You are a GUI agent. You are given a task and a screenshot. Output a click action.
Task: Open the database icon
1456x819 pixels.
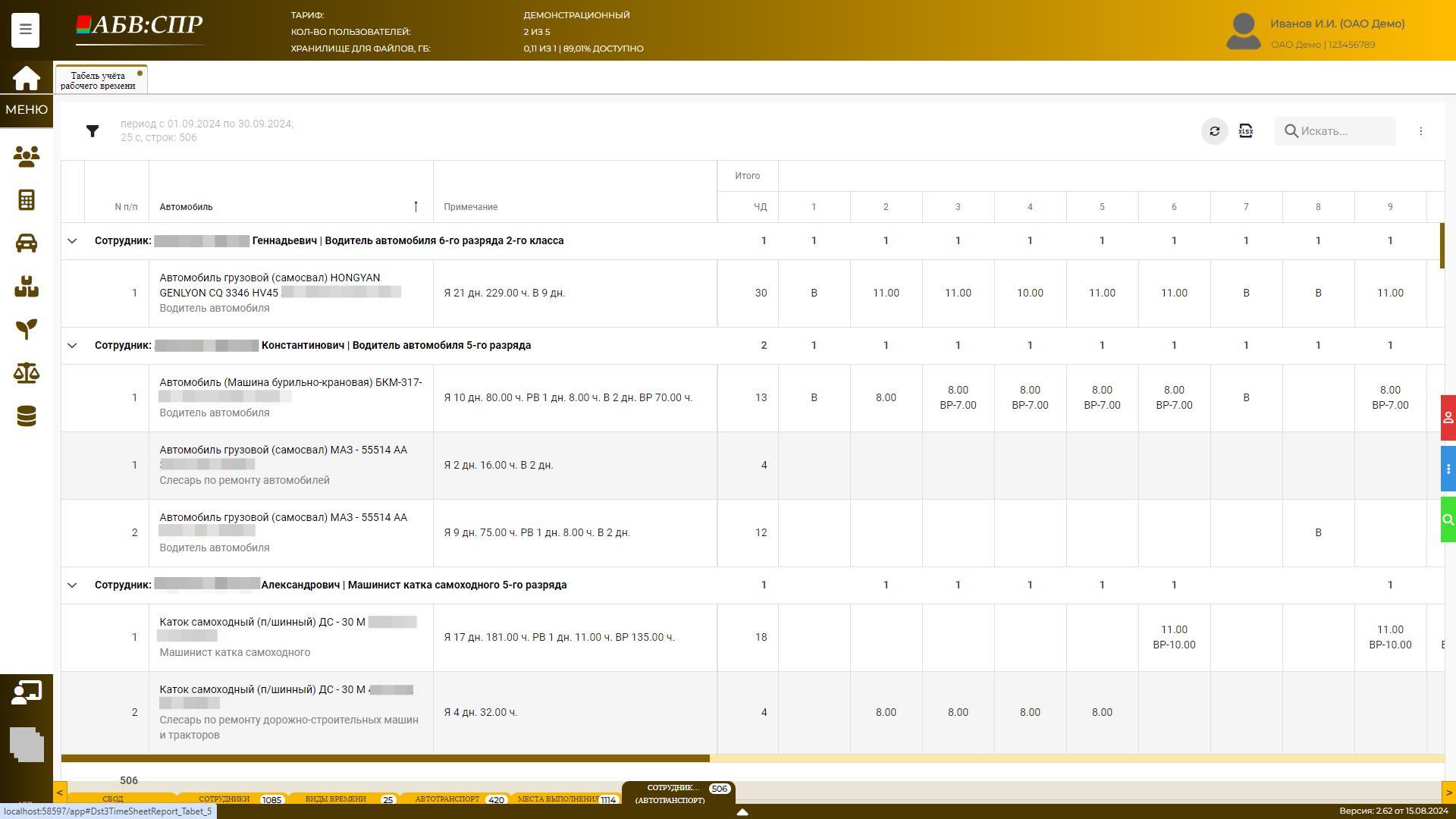pyautogui.click(x=27, y=416)
